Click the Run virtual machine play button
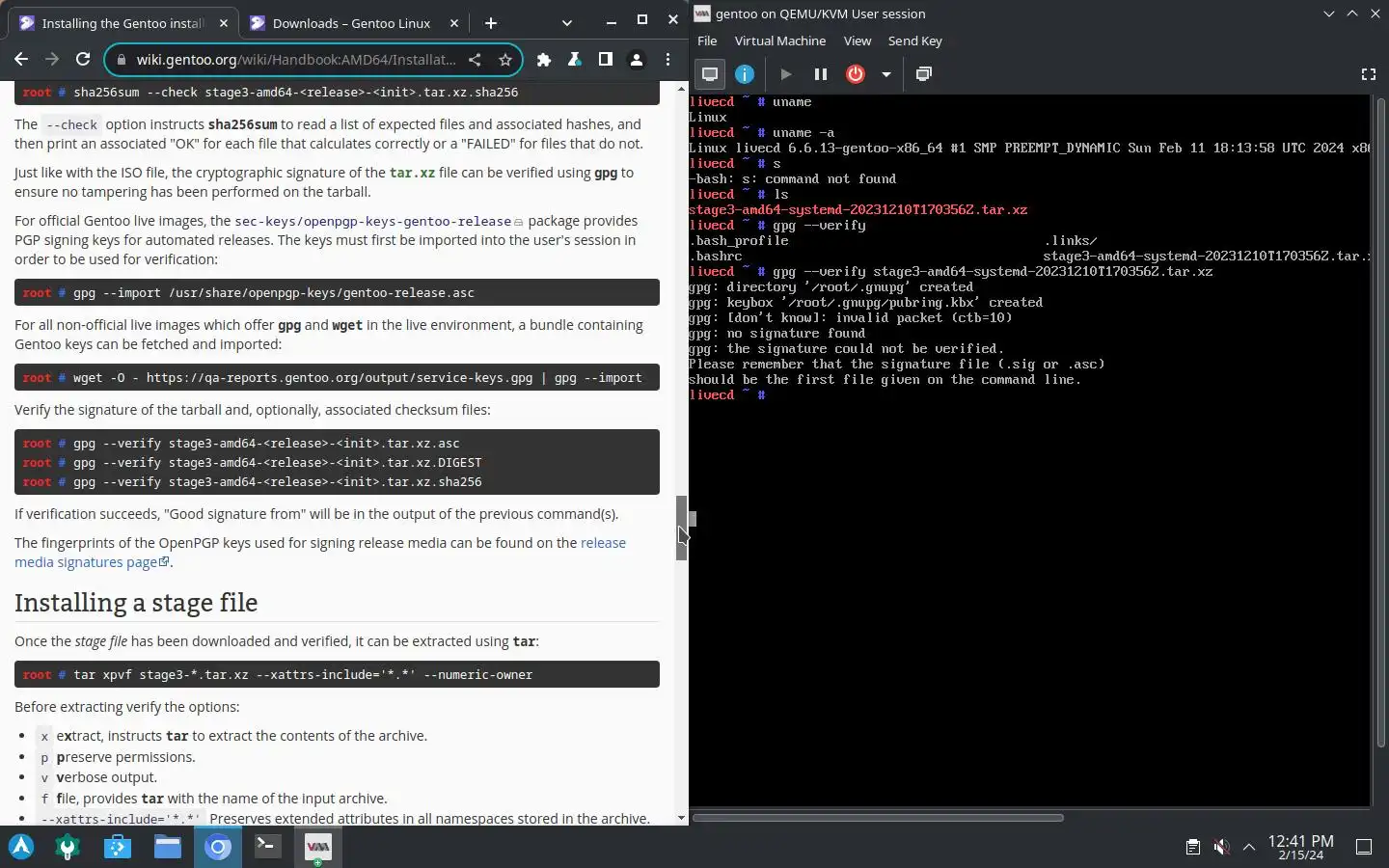Image resolution: width=1389 pixels, height=868 pixels. (785, 74)
